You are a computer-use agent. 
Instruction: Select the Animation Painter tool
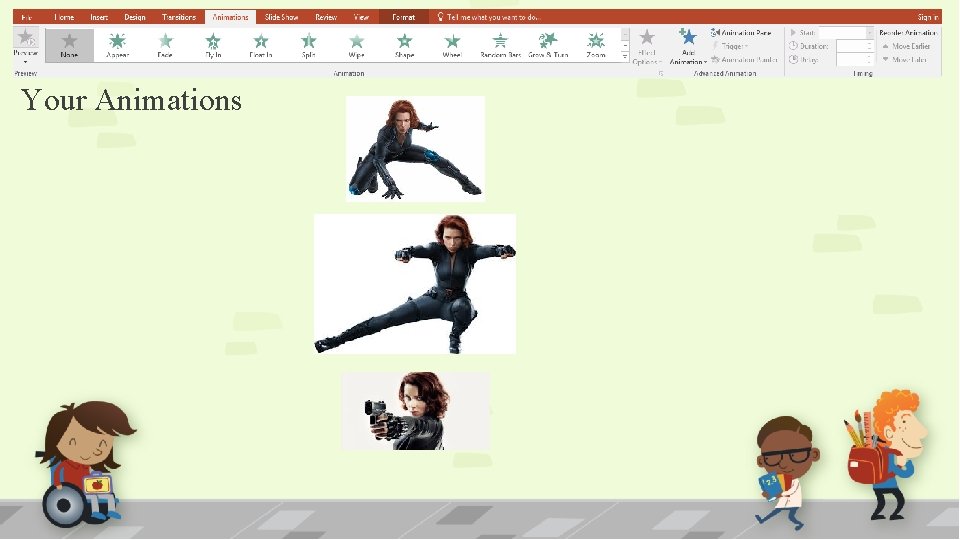[744, 59]
